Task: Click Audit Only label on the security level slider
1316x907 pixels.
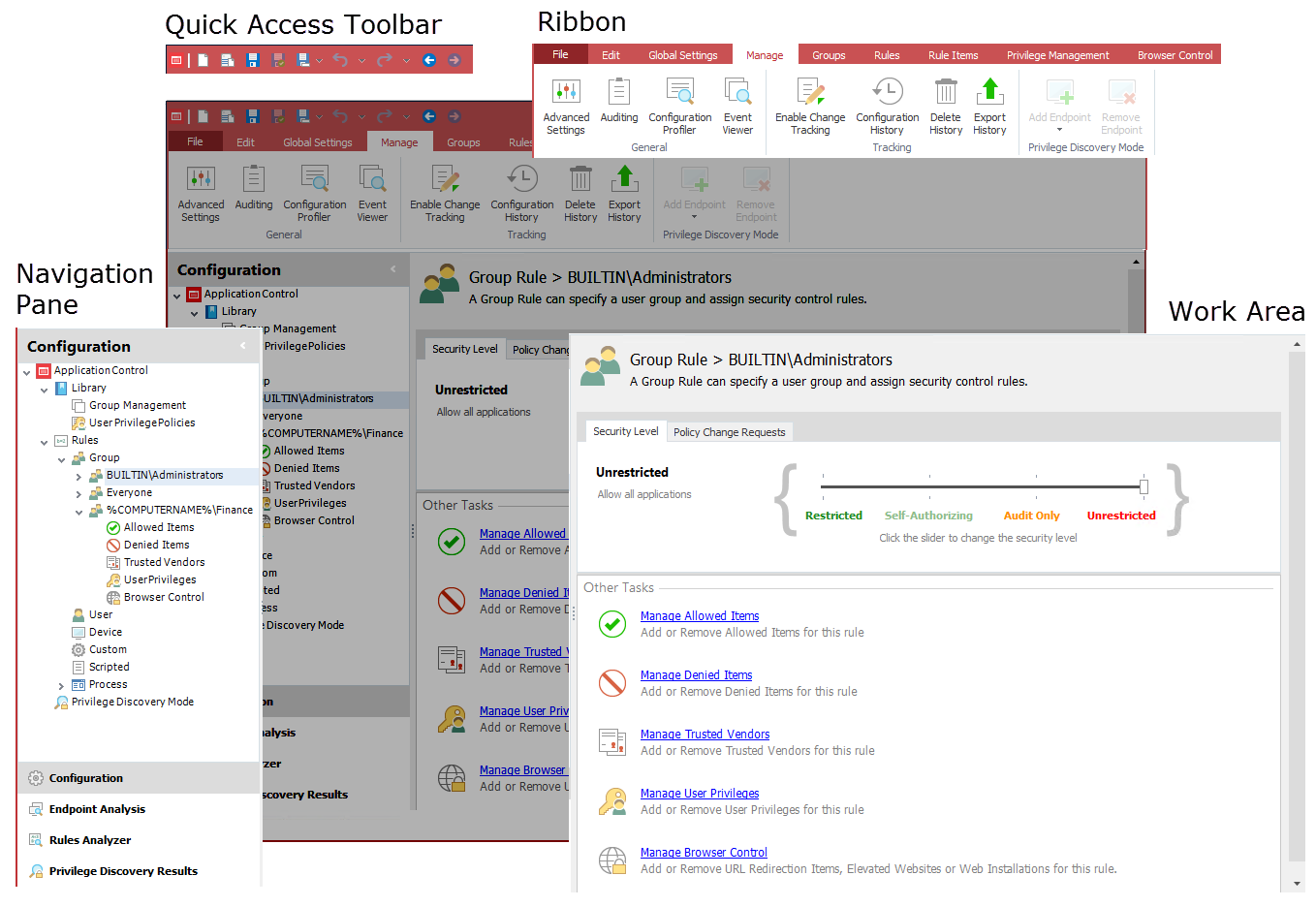Action: coord(1031,516)
